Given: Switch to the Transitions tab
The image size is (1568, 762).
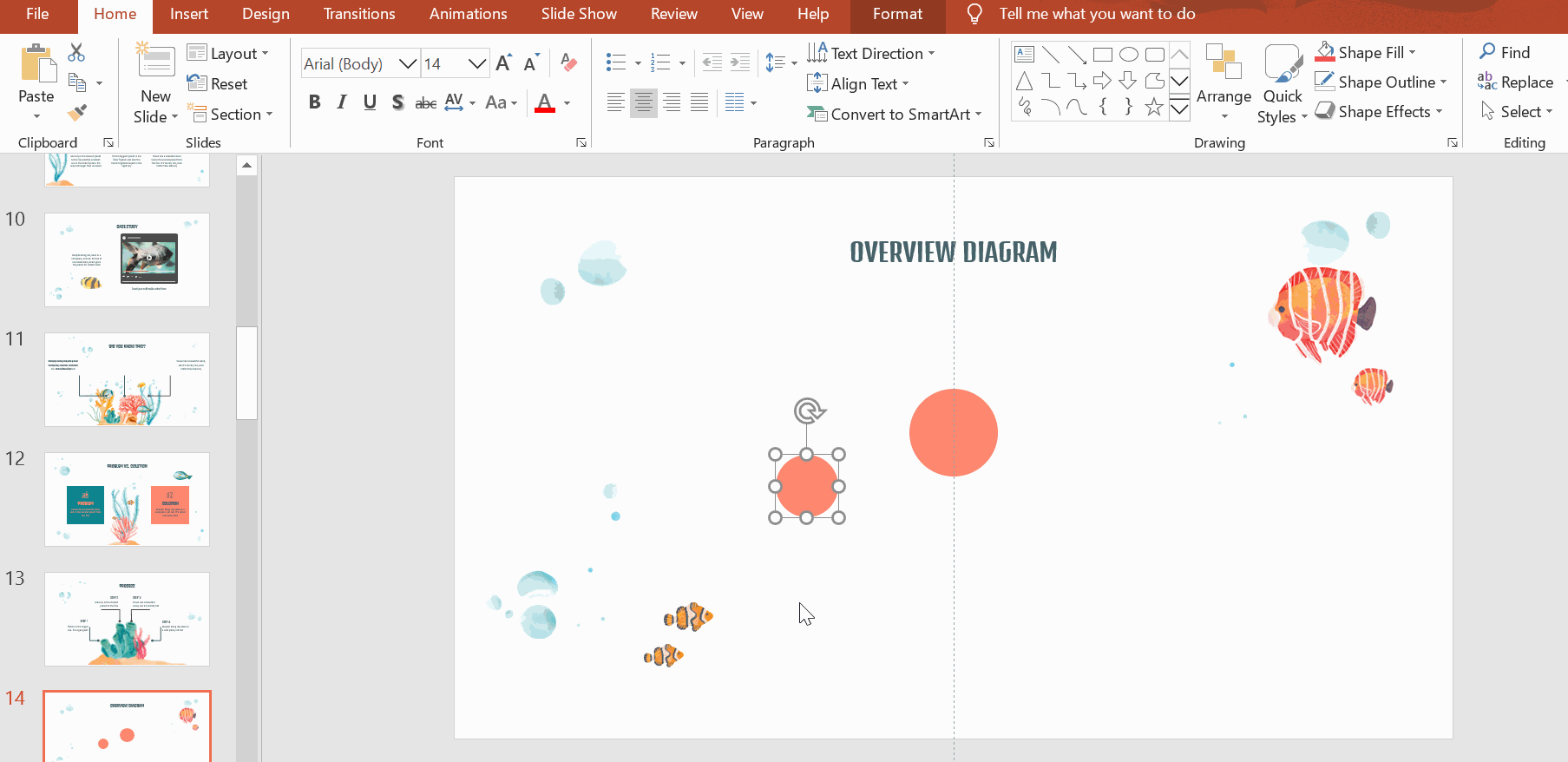Looking at the screenshot, I should click(358, 14).
